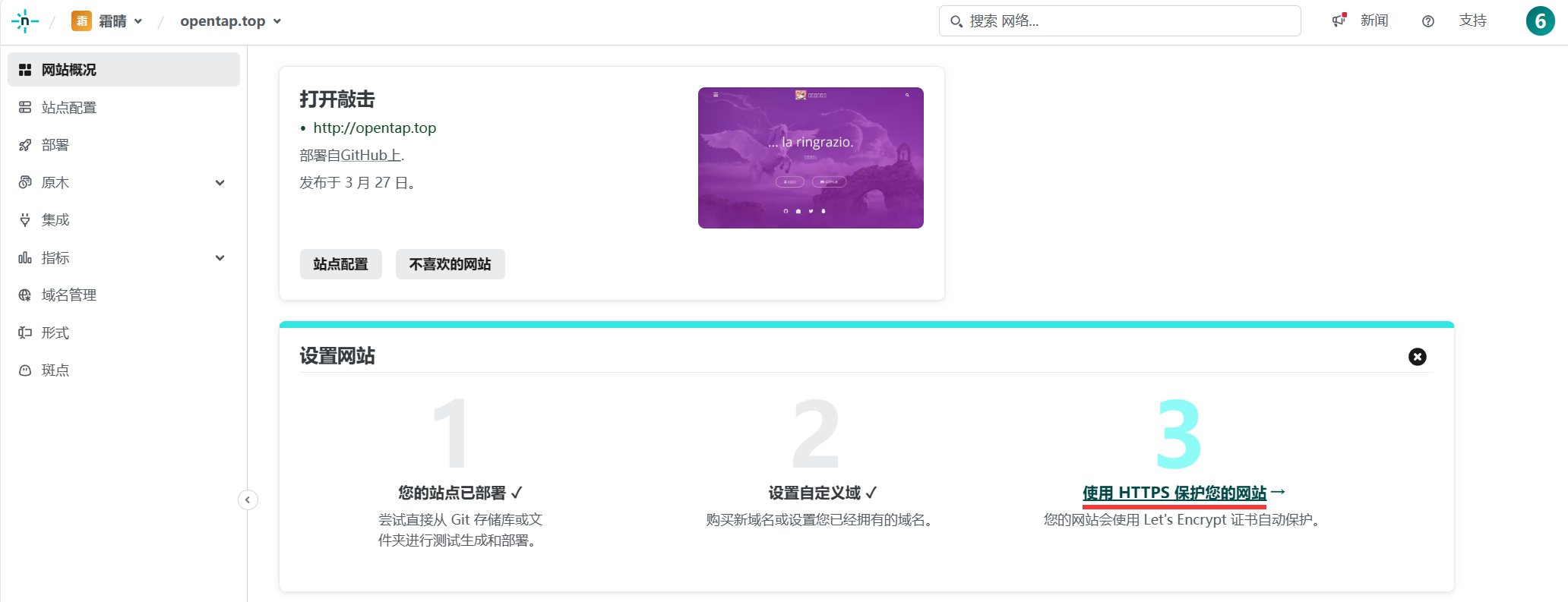Click the 部署 rocket icon
This screenshot has height=602, width=1568.
(25, 145)
